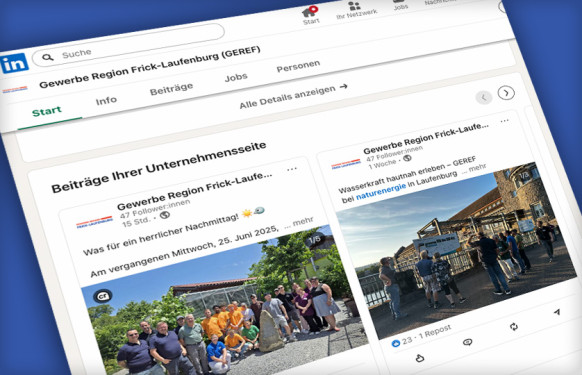Follow the Alle Details anzeigen link

pyautogui.click(x=293, y=96)
